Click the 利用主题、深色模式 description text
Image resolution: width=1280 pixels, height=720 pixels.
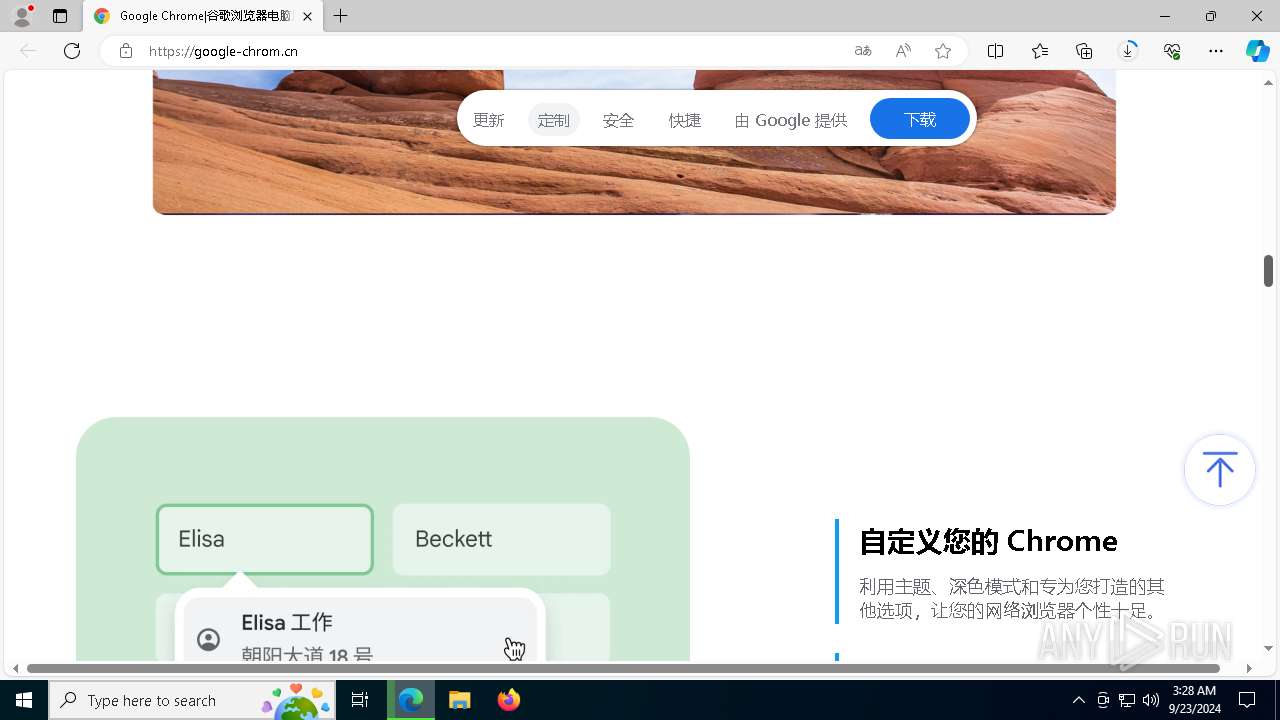pos(1012,598)
